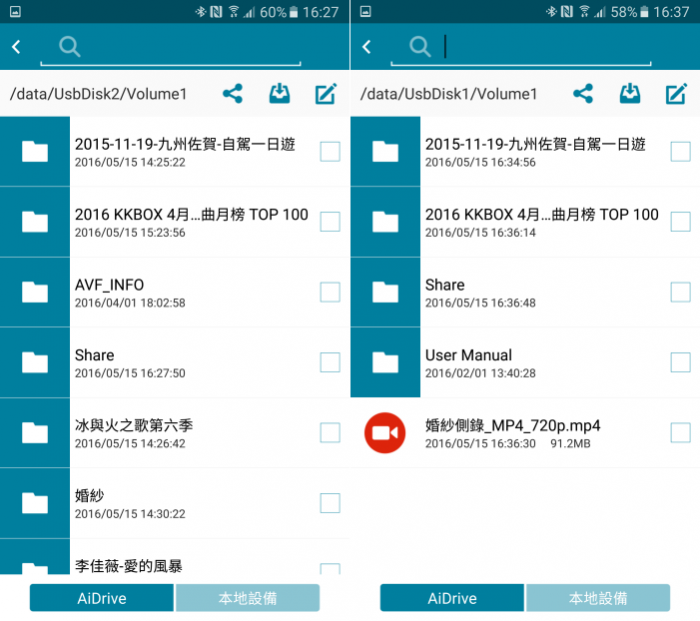700x621 pixels.
Task: Tap the search magnifier icon on the right screen
Action: 420,46
